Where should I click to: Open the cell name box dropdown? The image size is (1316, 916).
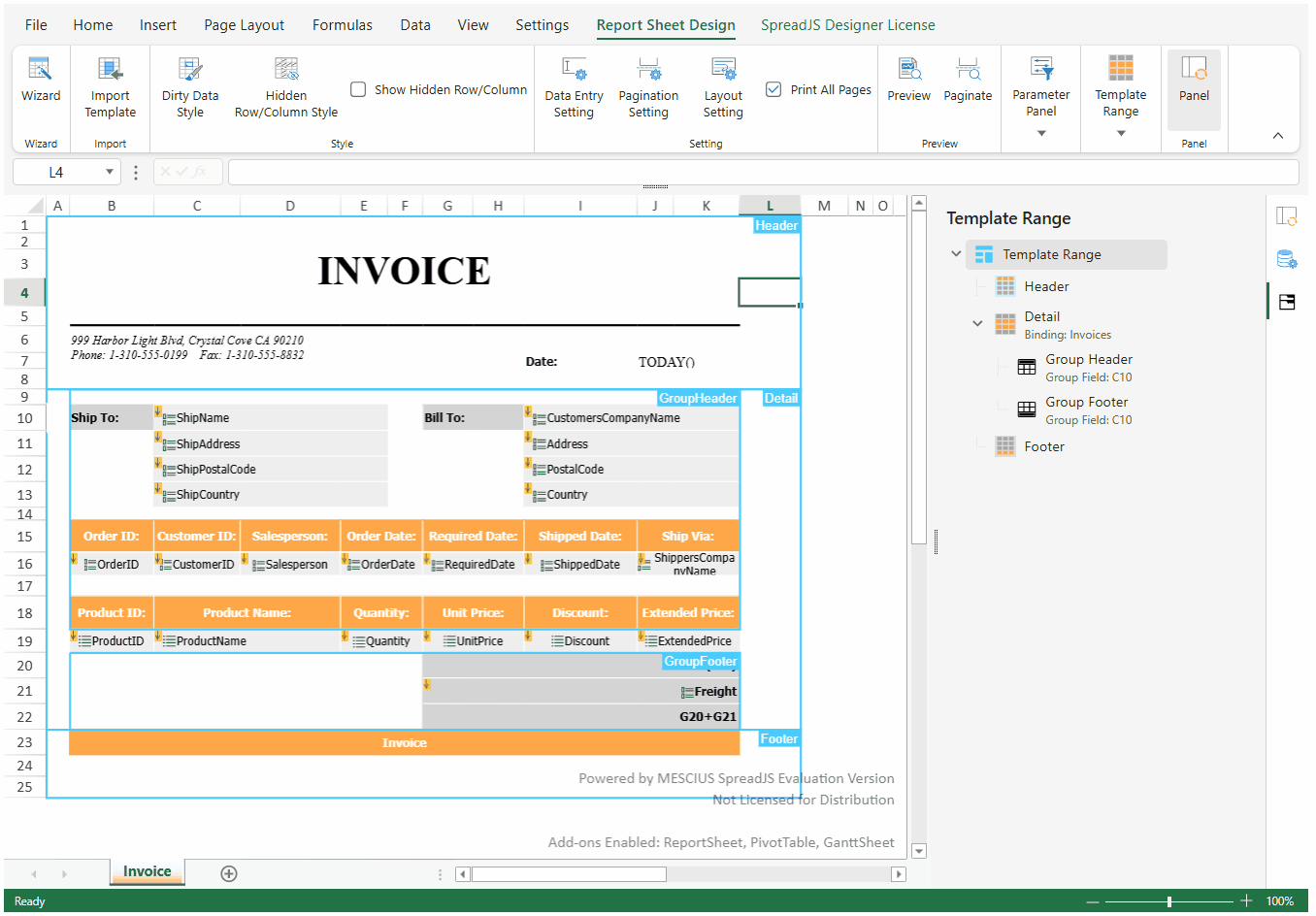tap(110, 173)
